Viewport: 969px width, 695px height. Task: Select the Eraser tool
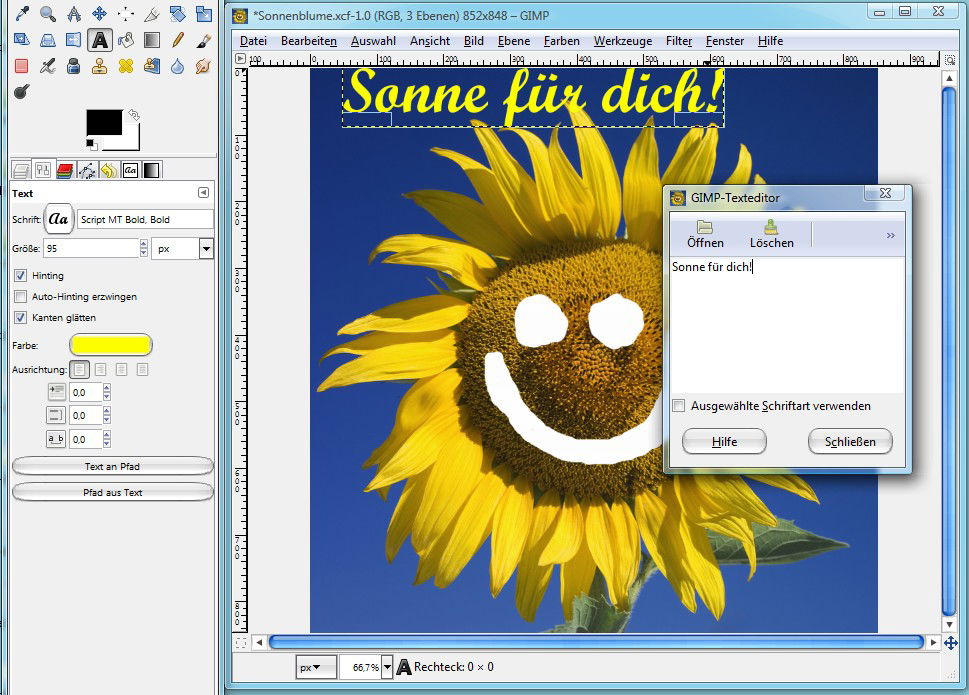coord(22,66)
